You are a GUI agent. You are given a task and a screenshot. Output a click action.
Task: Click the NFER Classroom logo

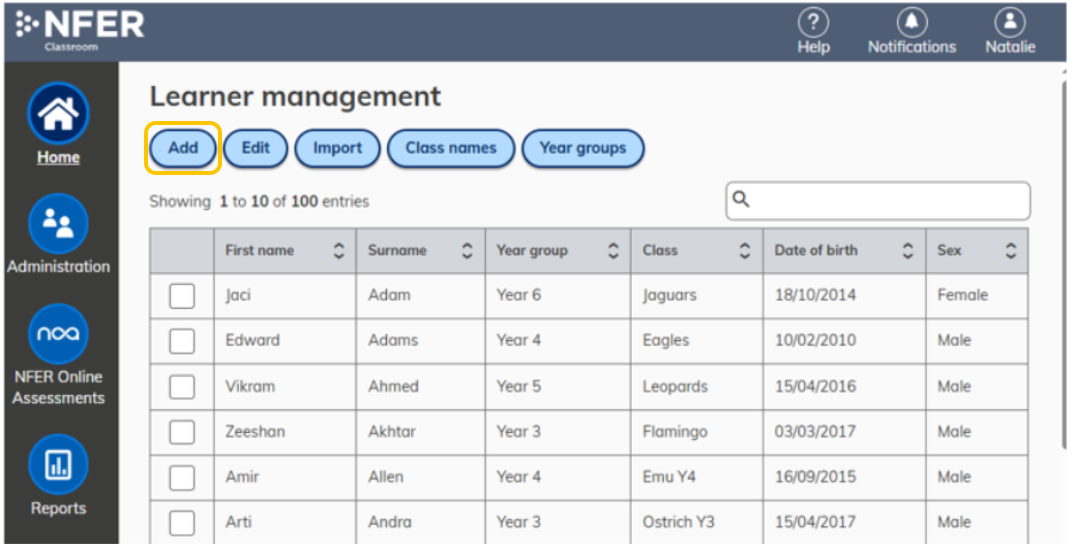pyautogui.click(x=80, y=31)
